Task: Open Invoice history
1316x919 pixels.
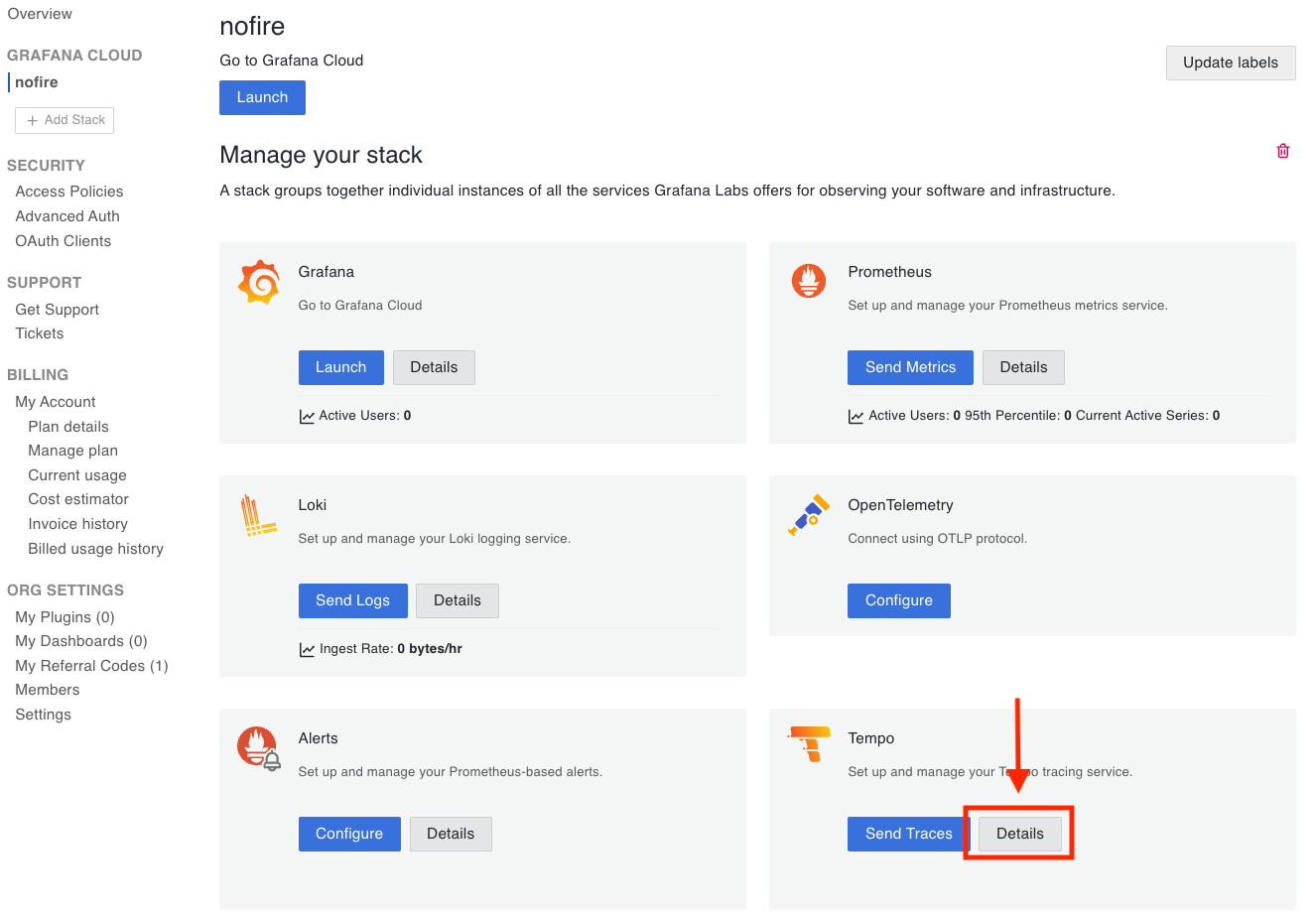Action: [x=78, y=524]
